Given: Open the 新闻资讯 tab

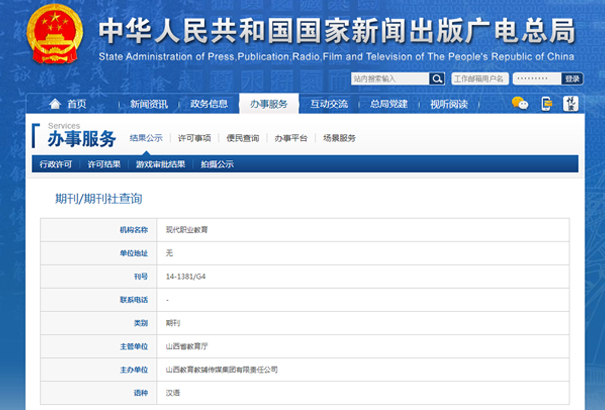Looking at the screenshot, I should tap(149, 104).
